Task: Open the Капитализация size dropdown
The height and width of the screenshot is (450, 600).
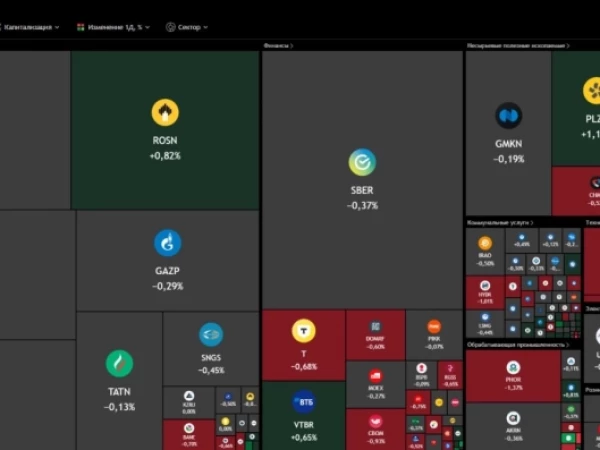Action: tap(29, 27)
